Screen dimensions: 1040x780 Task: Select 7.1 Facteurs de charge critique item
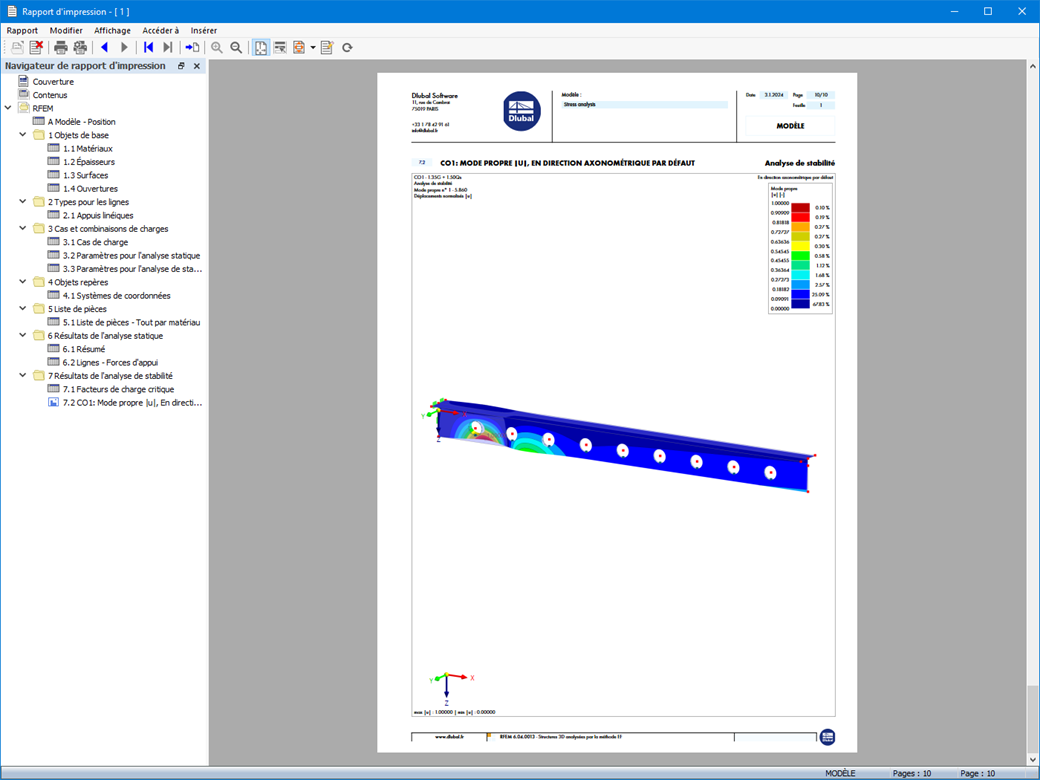point(118,389)
